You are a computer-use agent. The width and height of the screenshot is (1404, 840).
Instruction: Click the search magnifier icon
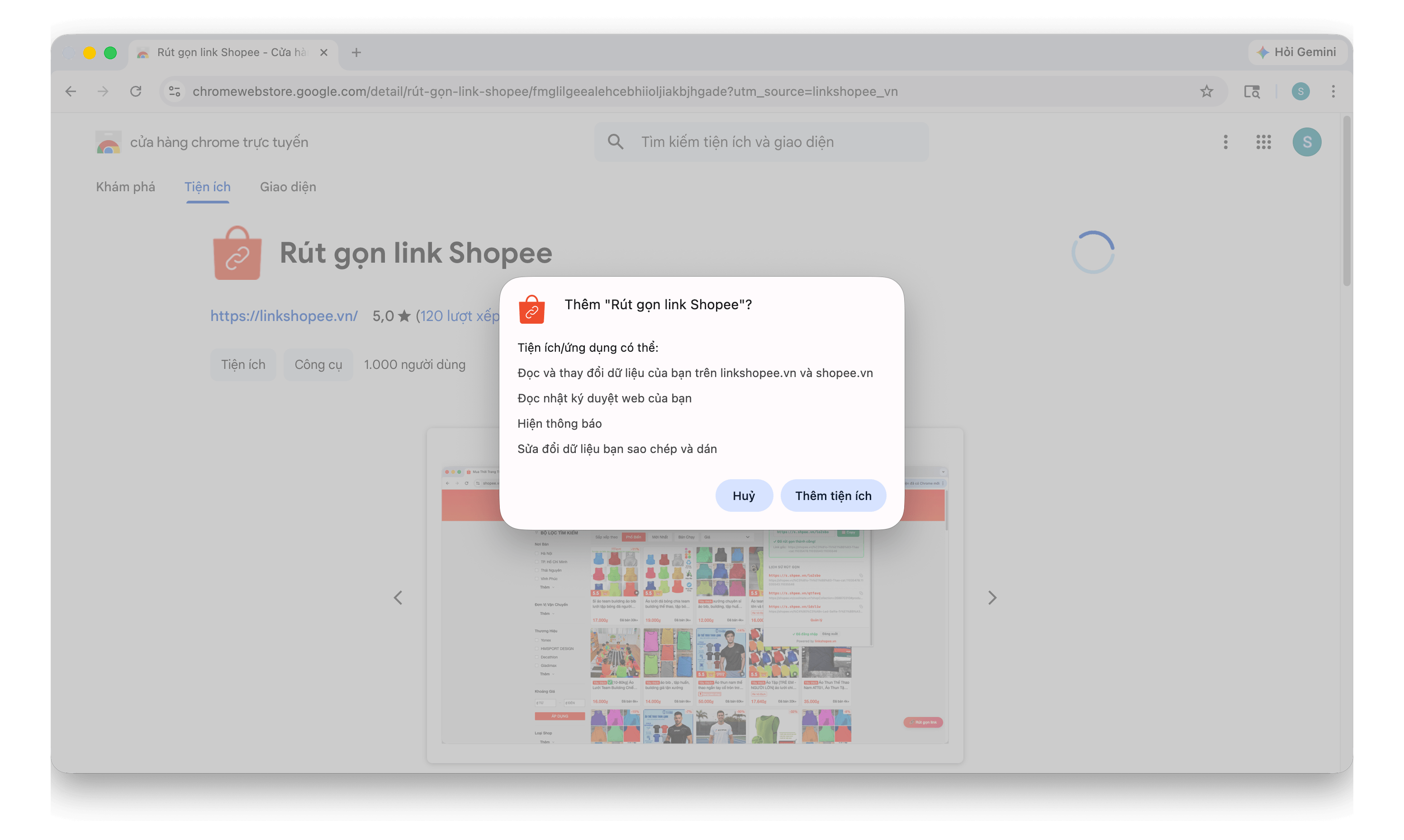(616, 142)
